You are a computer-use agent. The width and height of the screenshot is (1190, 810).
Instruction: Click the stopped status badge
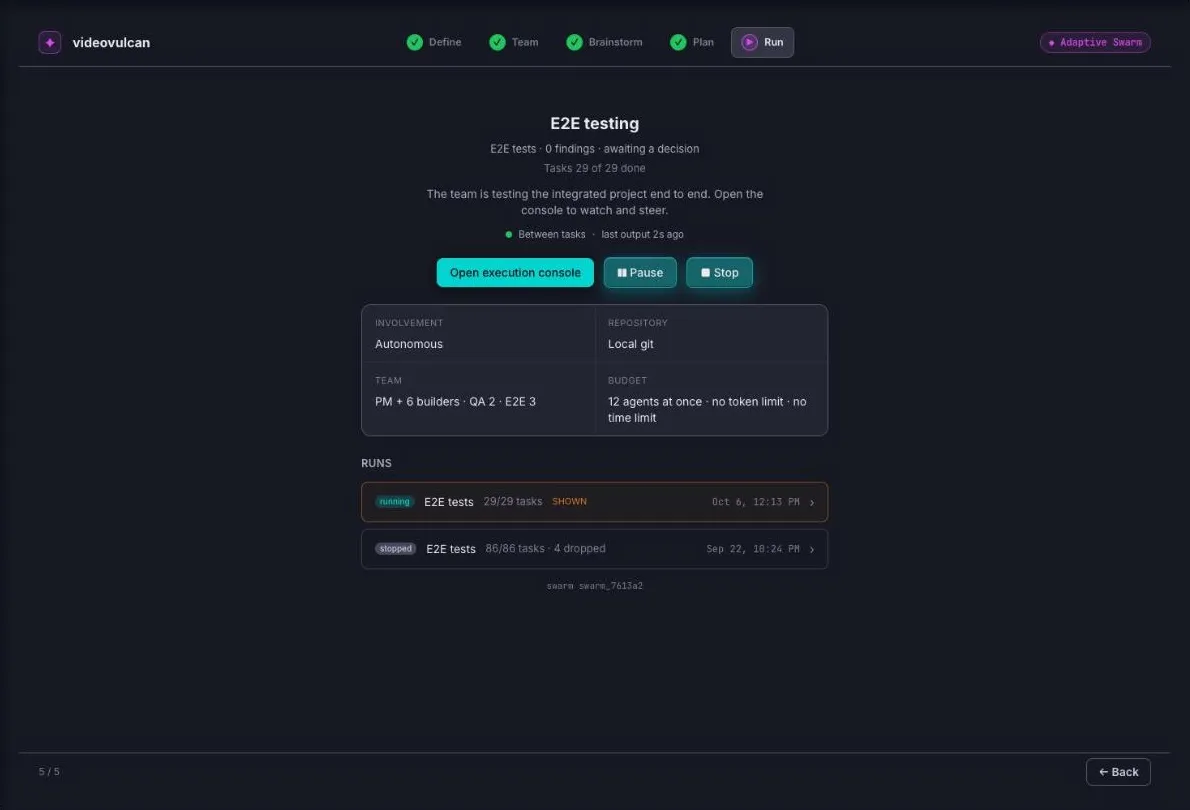tap(395, 549)
